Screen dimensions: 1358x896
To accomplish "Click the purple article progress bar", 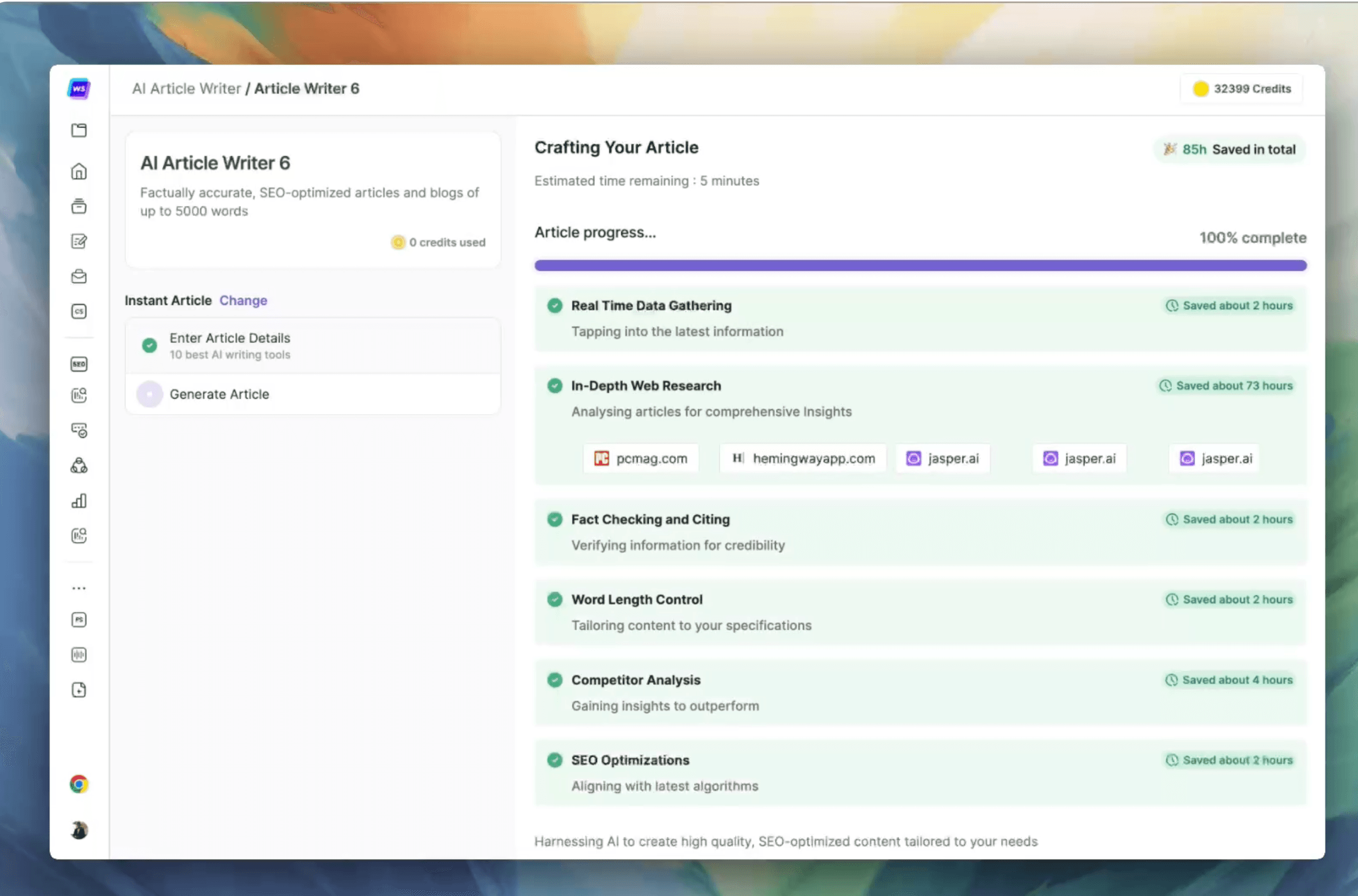I will (920, 265).
